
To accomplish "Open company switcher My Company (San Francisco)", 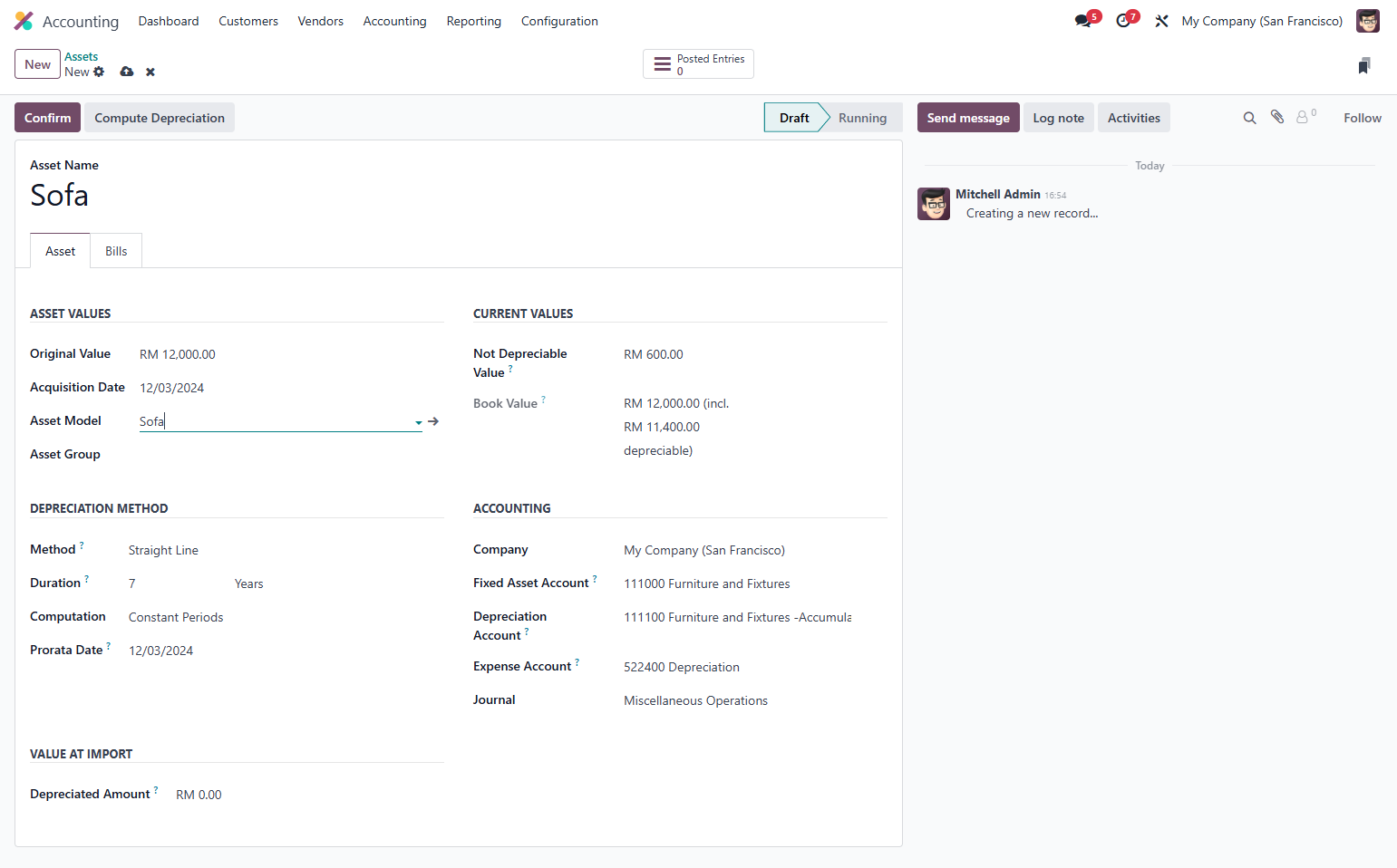I will point(1262,21).
